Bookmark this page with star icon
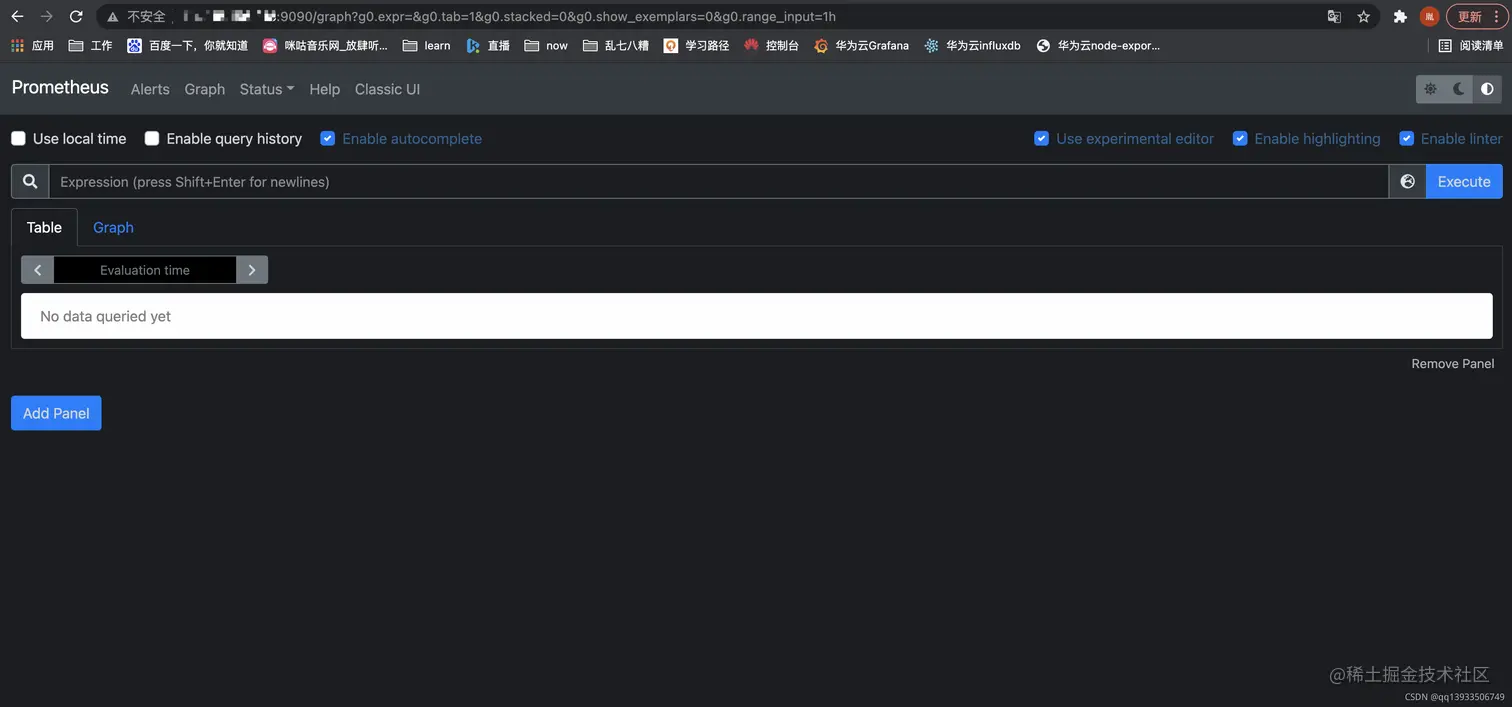Viewport: 1512px width, 707px height. [x=1363, y=17]
